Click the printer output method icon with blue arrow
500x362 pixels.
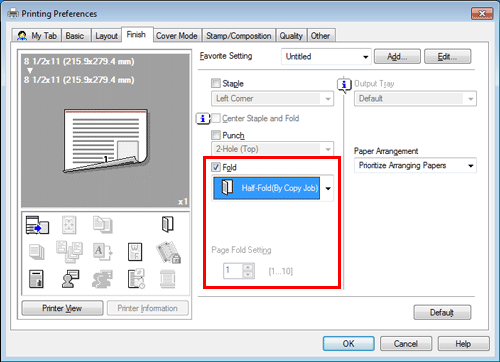pos(37,225)
